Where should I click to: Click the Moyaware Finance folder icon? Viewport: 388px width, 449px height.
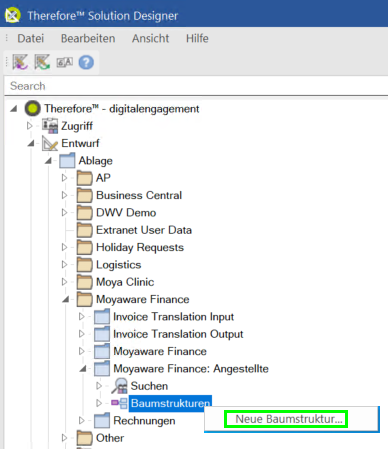tap(85, 299)
